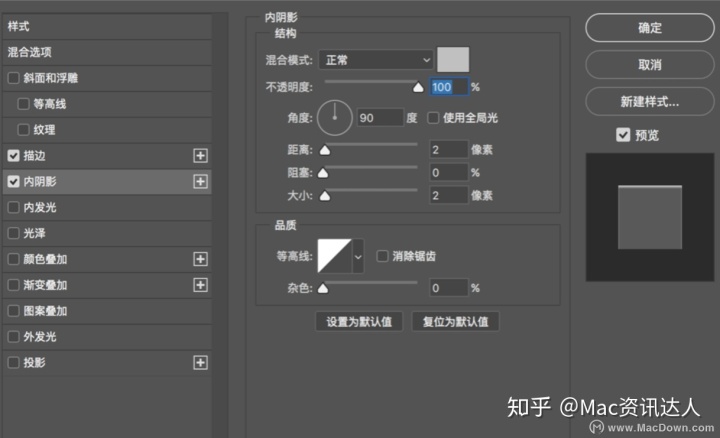
Task: Enable 内发光 checkbox
Action: pyautogui.click(x=13, y=208)
